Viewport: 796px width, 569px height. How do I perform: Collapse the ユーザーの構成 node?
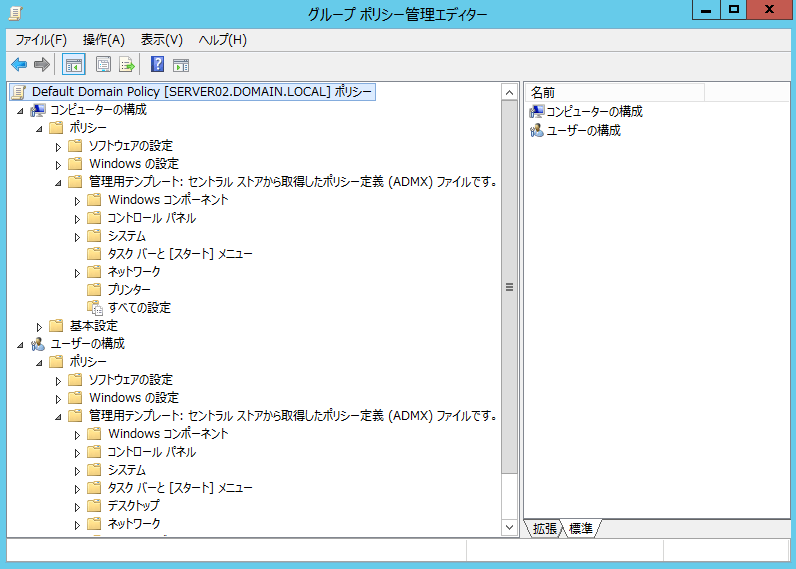pos(20,345)
